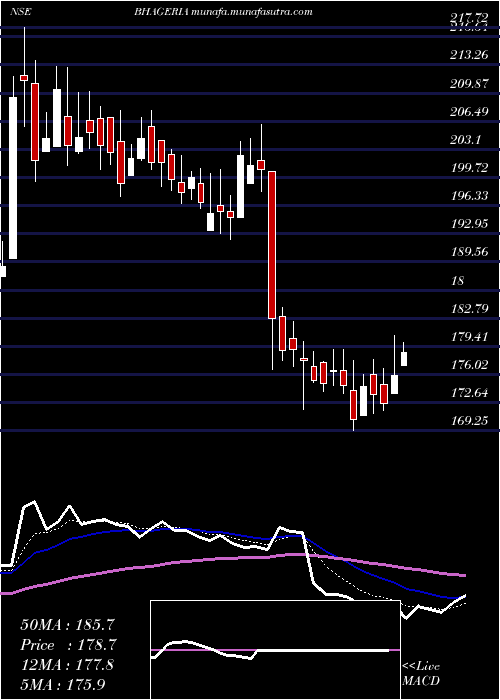Click the 179.41 price level label
500x700 pixels.
[x=469, y=336]
